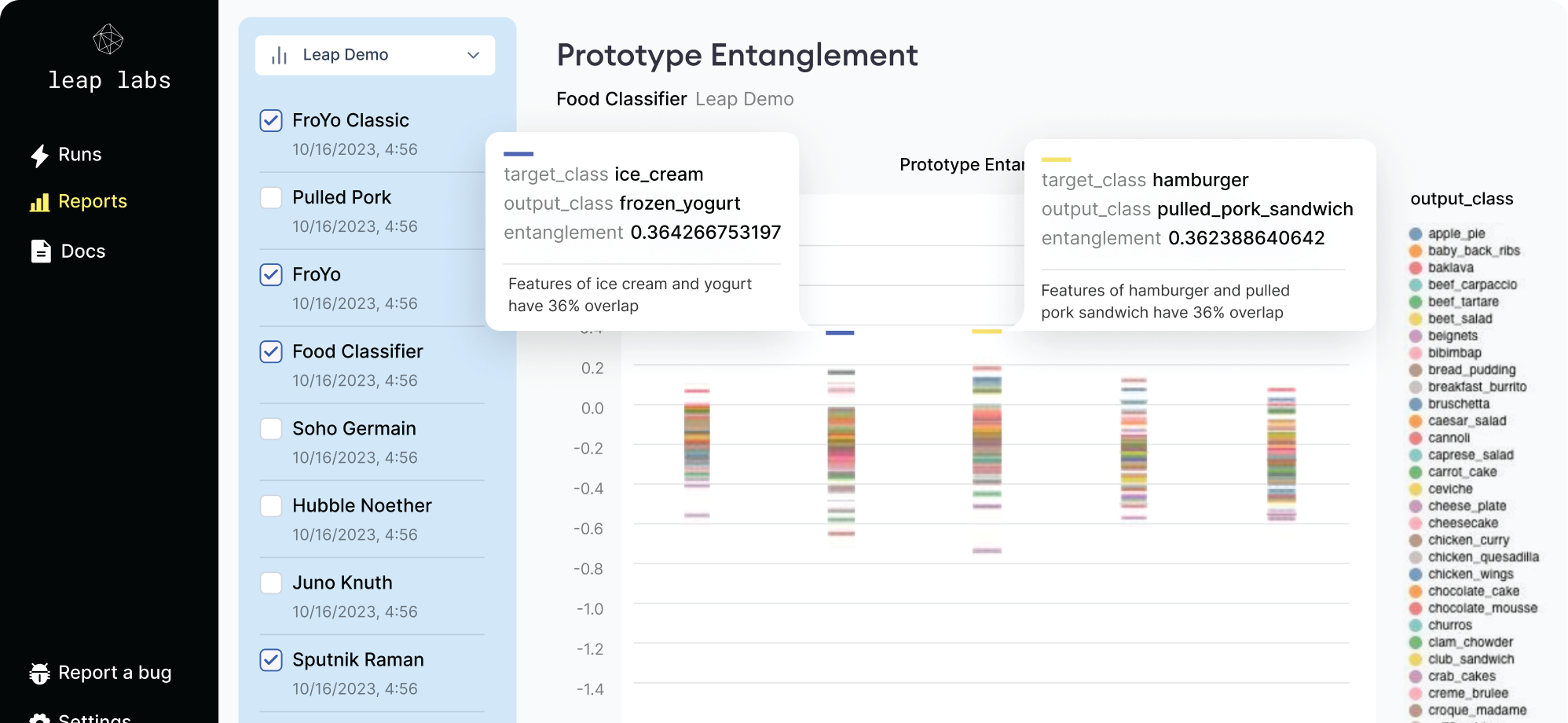Uncheck the FroYo Classic checkbox
Viewport: 1568px width, 723px height.
(271, 120)
